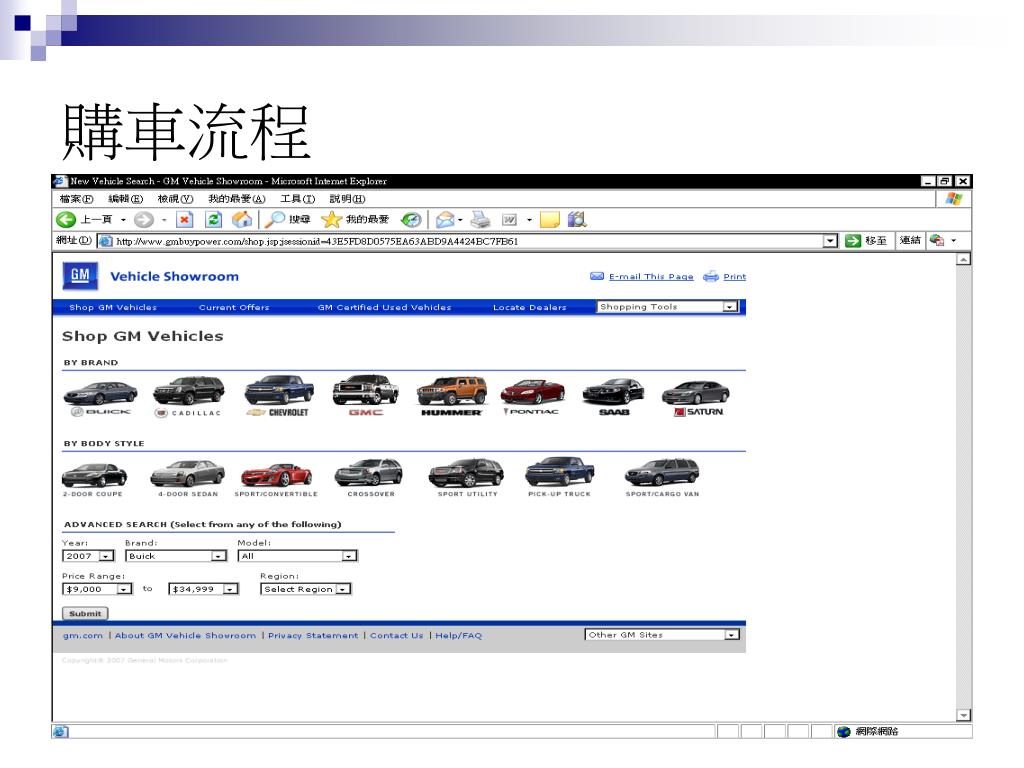
Task: Click the icon right of Links label
Action: pyautogui.click(x=937, y=240)
